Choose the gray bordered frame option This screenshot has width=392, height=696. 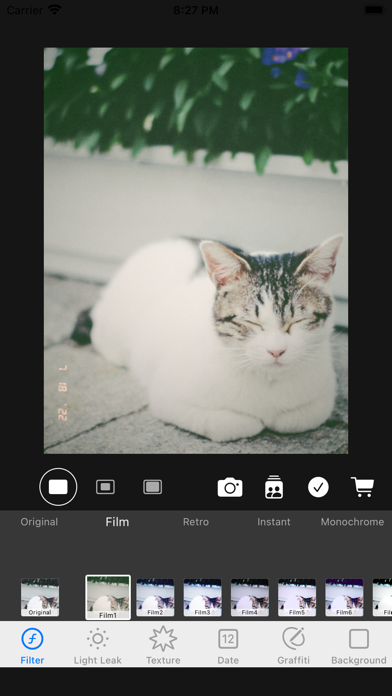[152, 487]
